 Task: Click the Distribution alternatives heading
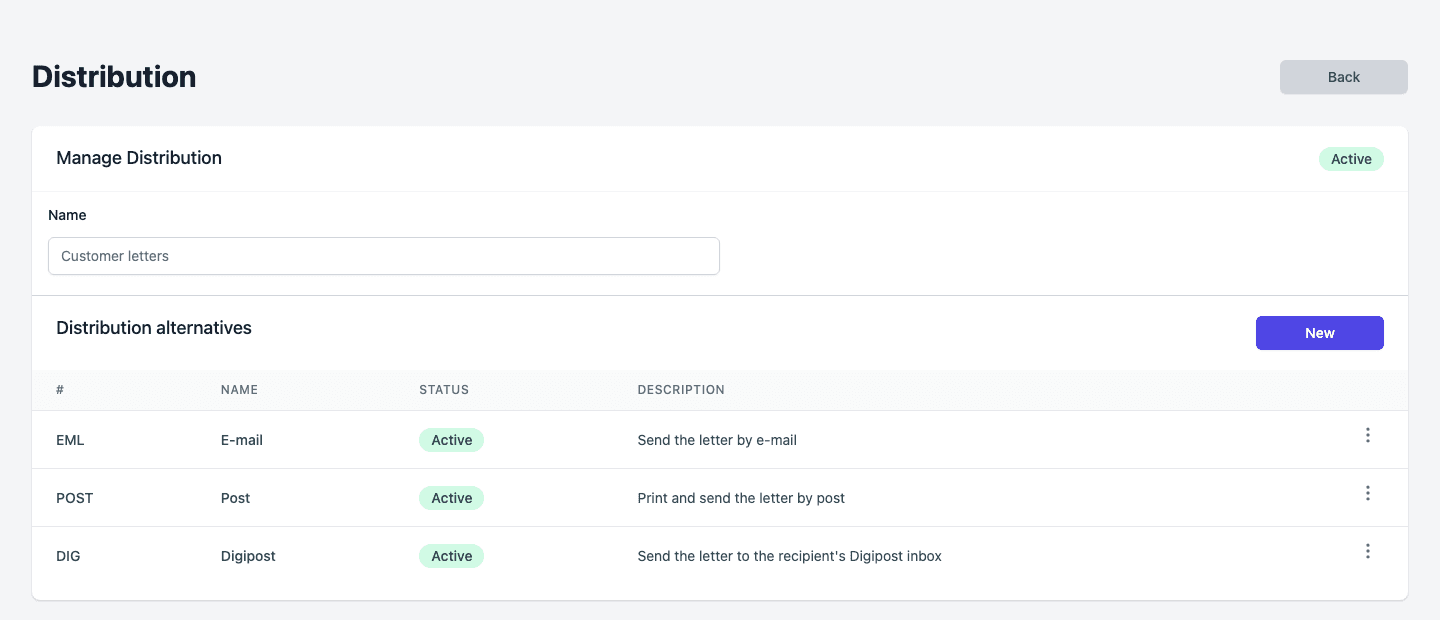click(154, 328)
